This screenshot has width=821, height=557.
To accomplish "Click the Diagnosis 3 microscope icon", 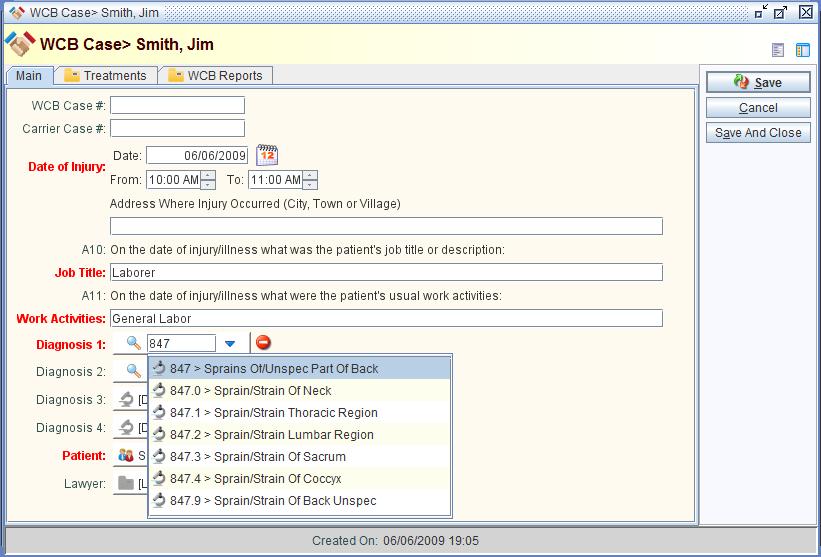I will (x=126, y=399).
